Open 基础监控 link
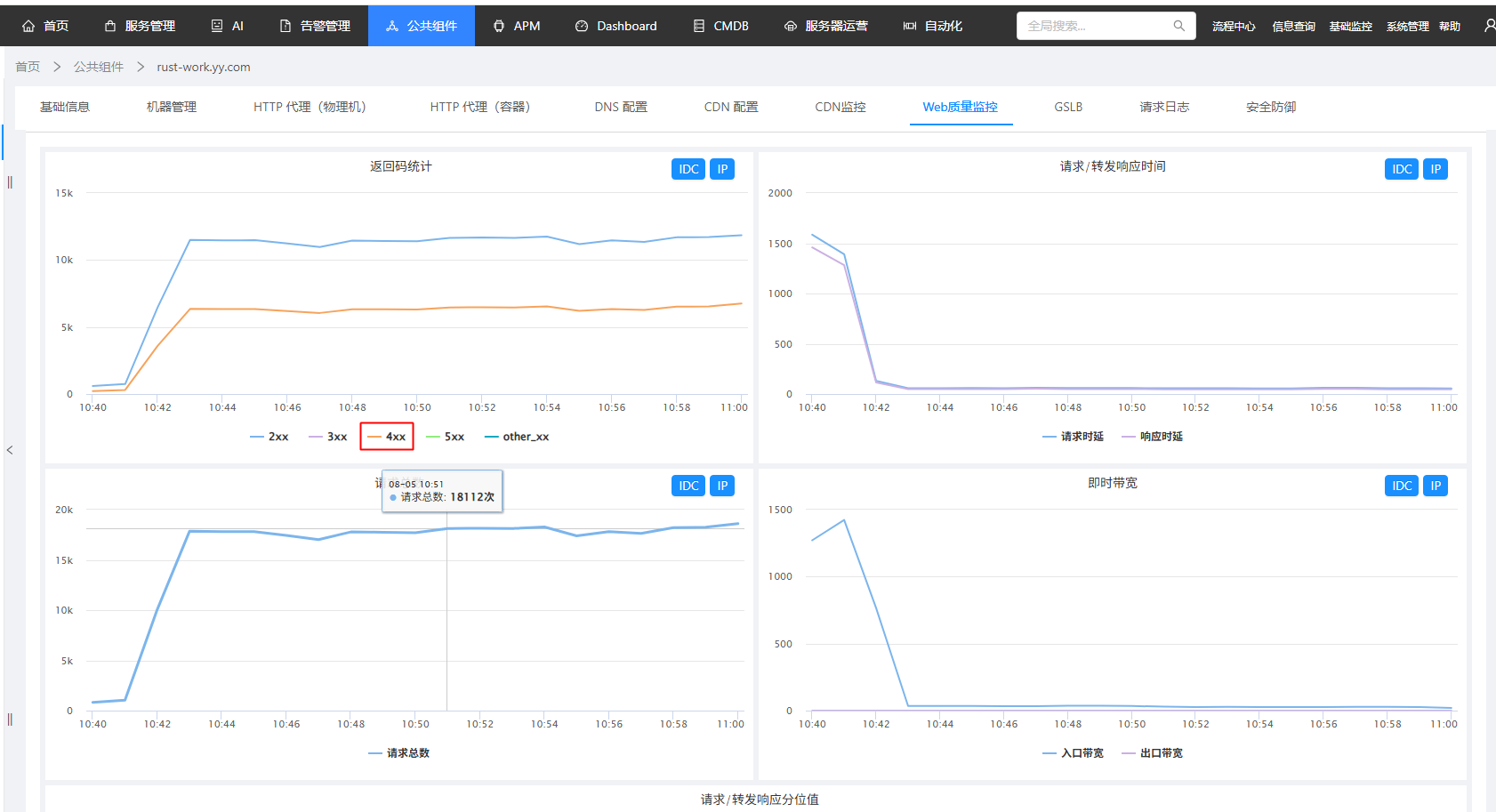Screen dimensions: 1496x812 [x=1350, y=27]
